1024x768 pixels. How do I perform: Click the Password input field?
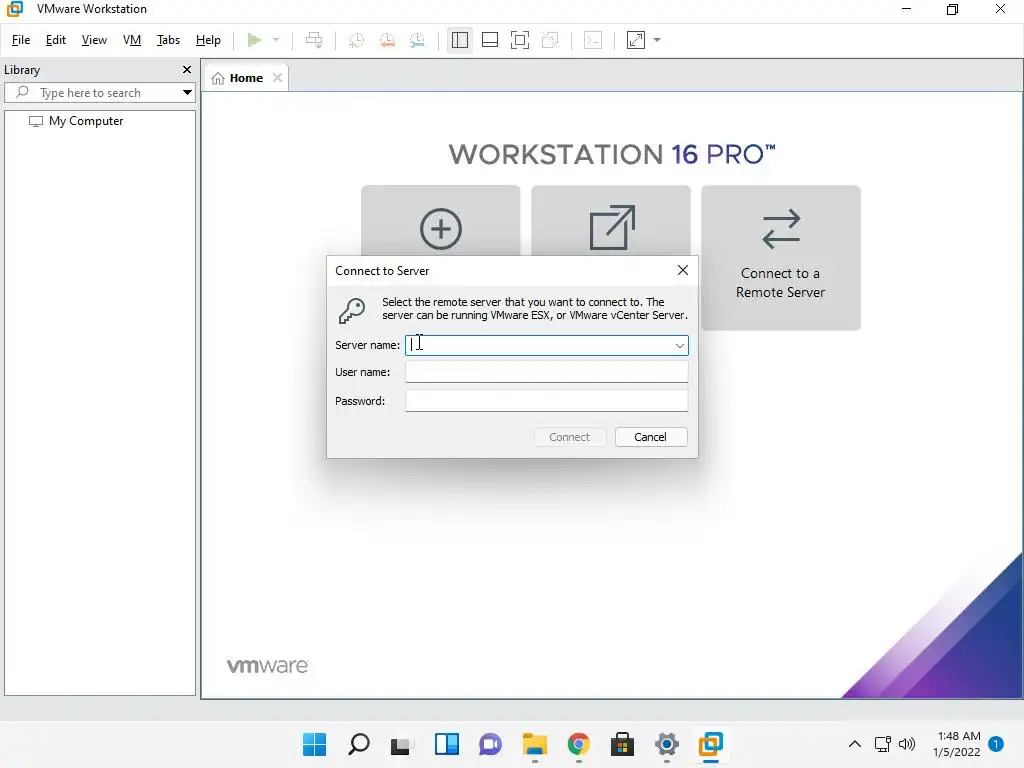[x=547, y=401]
